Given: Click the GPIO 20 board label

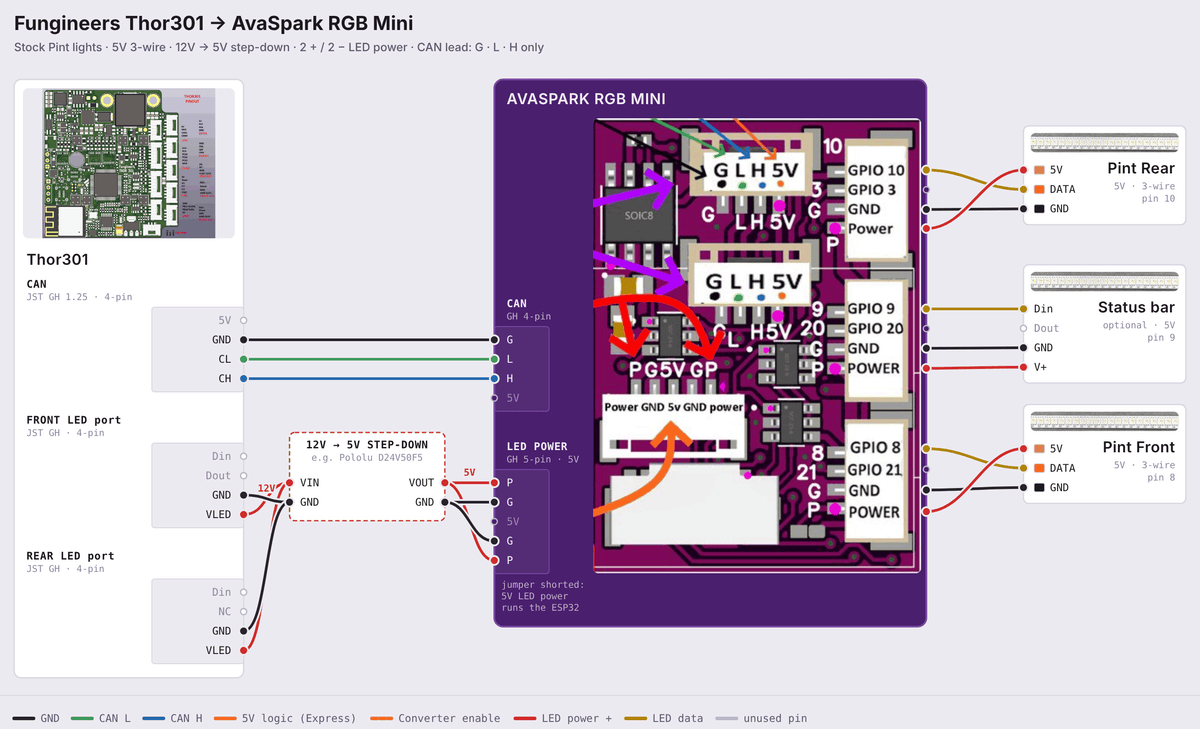Looking at the screenshot, I should coord(876,328).
